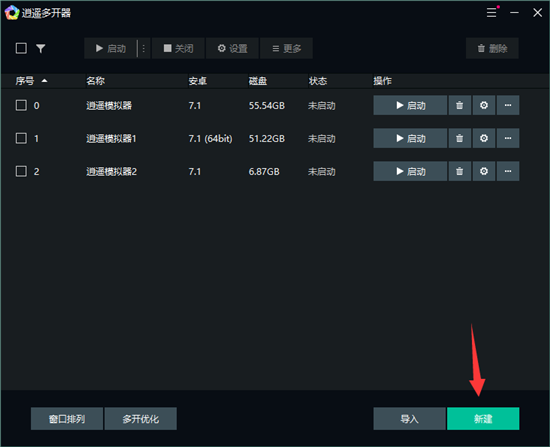This screenshot has width=550, height=447.
Task: Open the 更多 toolbar menu
Action: (287, 48)
